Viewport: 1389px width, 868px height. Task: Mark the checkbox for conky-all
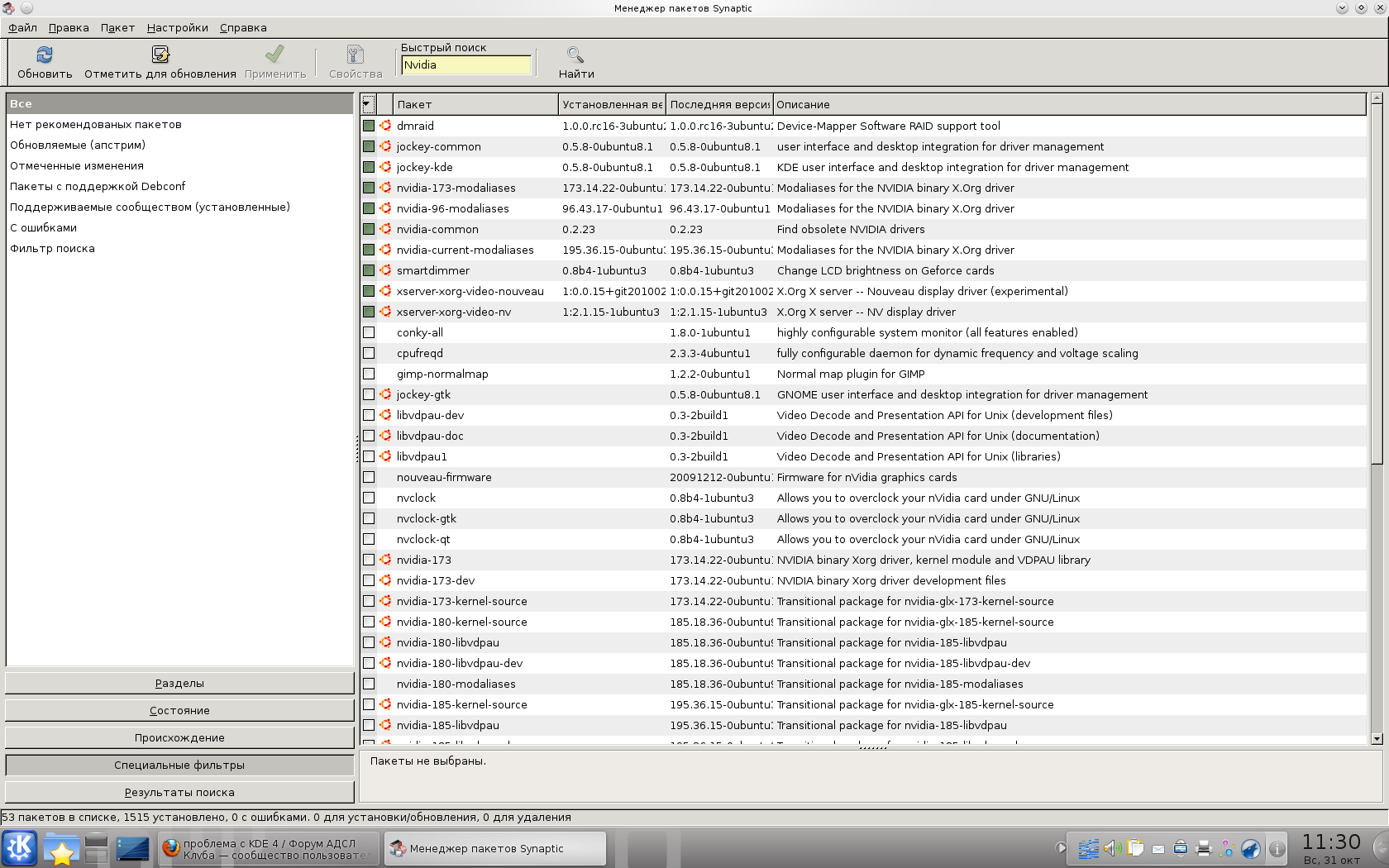pos(369,332)
